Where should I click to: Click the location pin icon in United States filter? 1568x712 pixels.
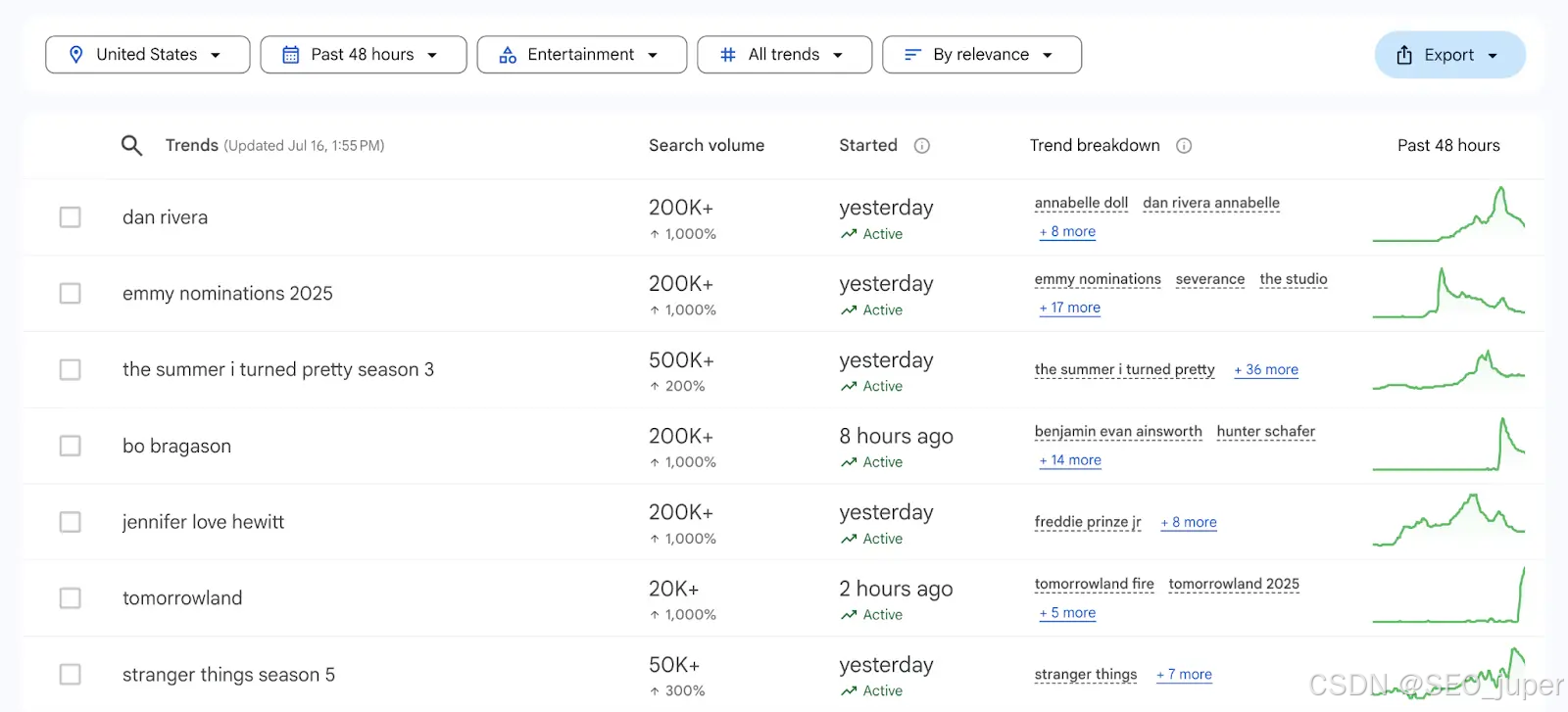tap(76, 55)
